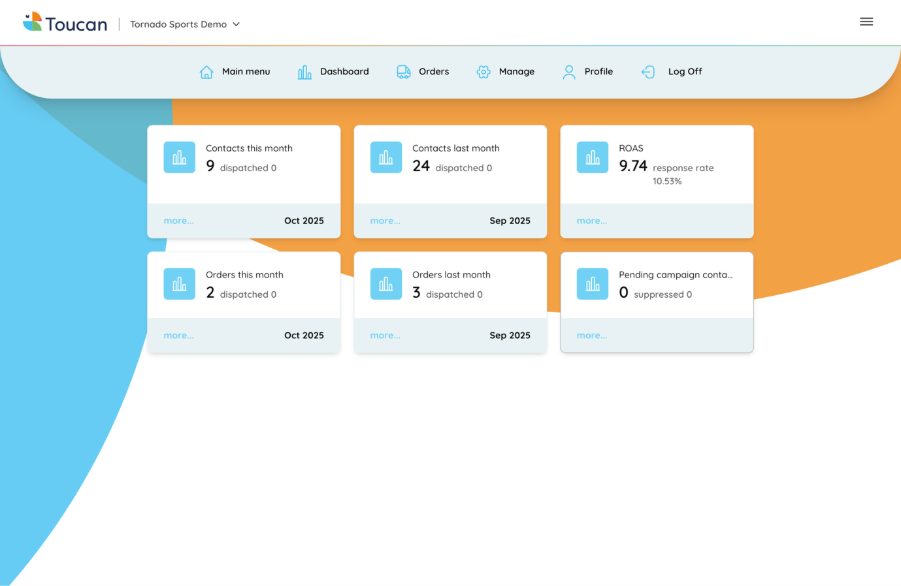
Task: Click the house icon for Main menu
Action: pyautogui.click(x=206, y=72)
